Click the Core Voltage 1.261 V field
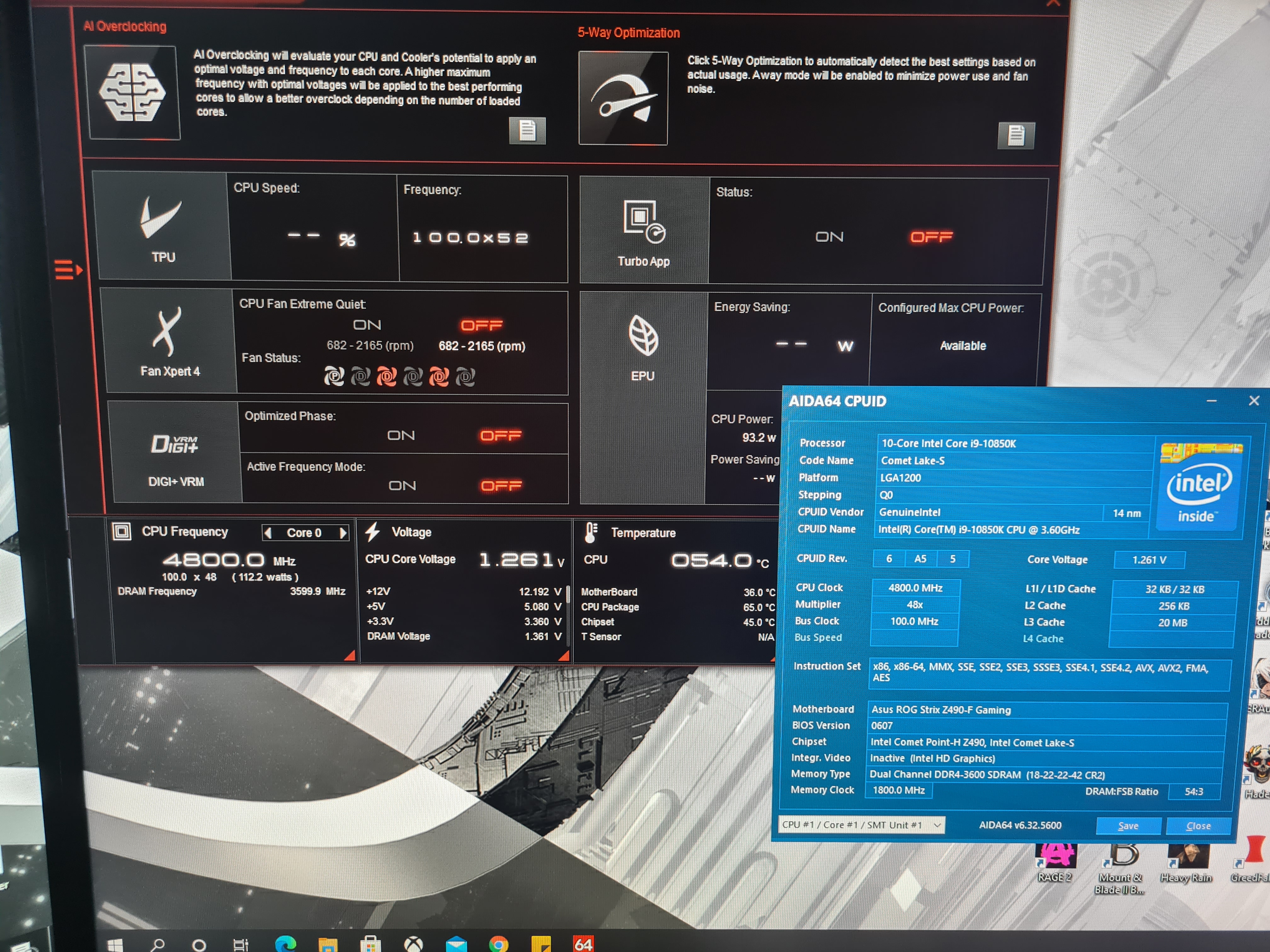Viewport: 1270px width, 952px height. 1149,559
